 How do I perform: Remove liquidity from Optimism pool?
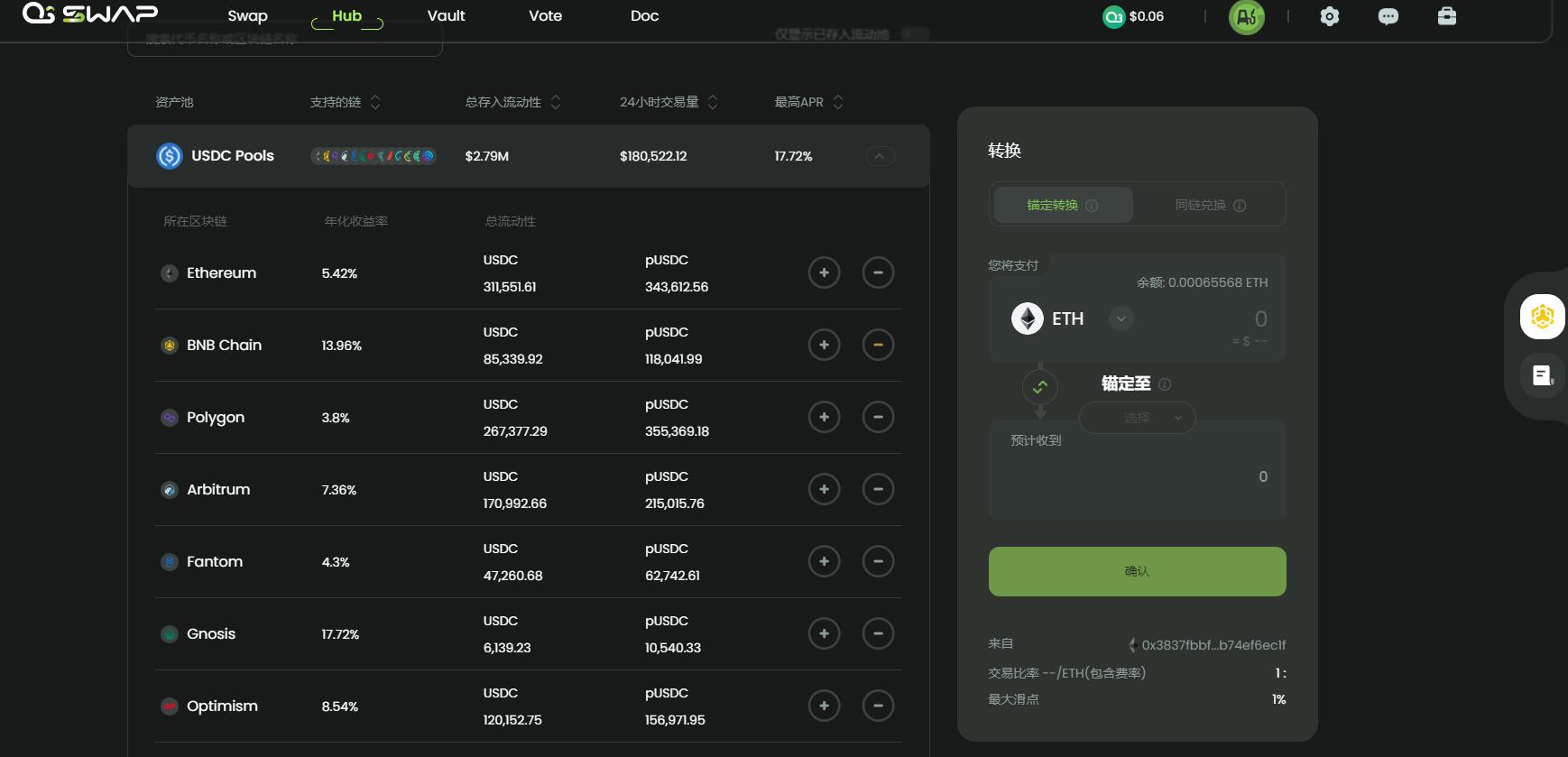click(878, 706)
